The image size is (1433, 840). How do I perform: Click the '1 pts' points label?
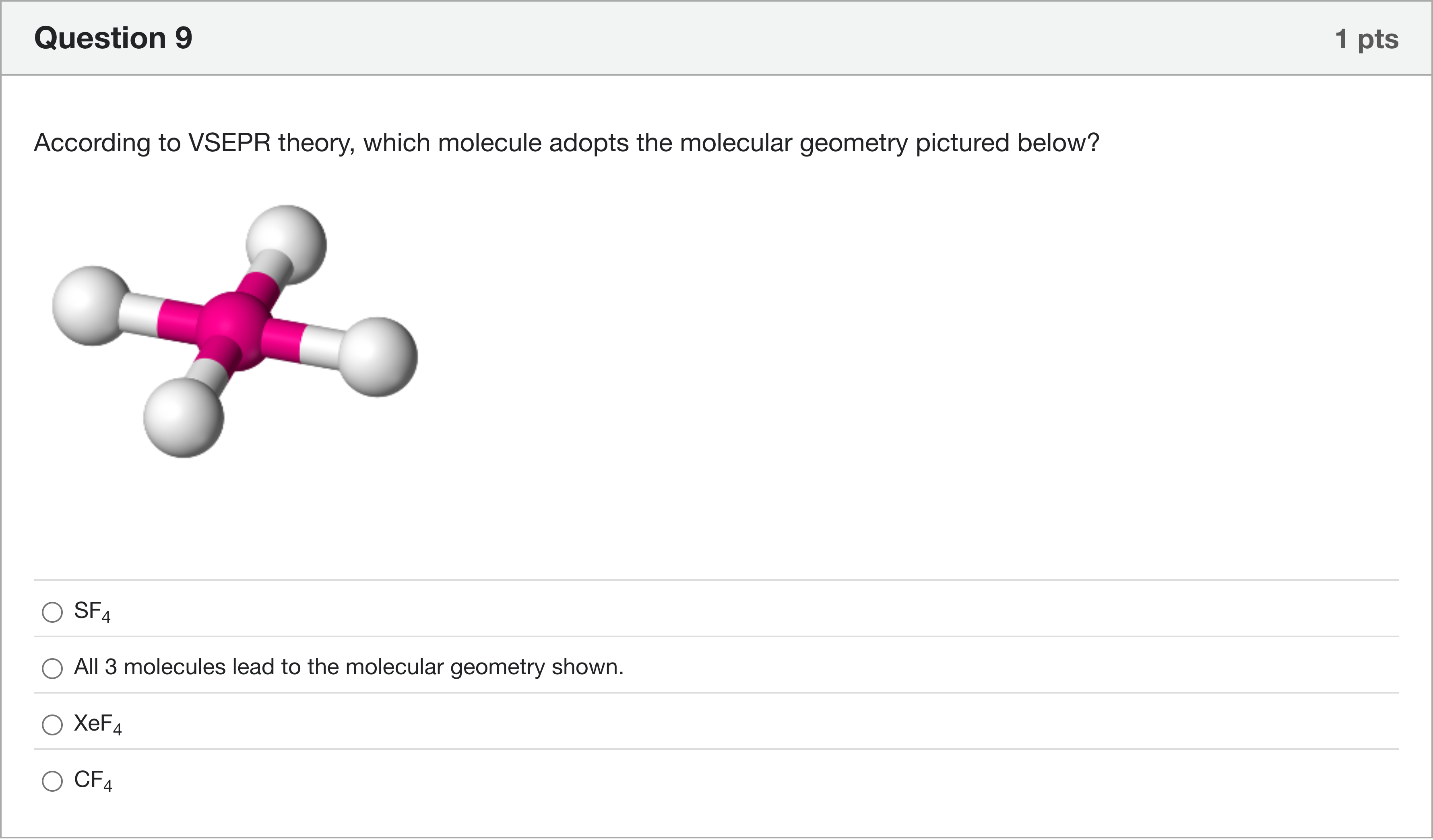coord(1367,39)
